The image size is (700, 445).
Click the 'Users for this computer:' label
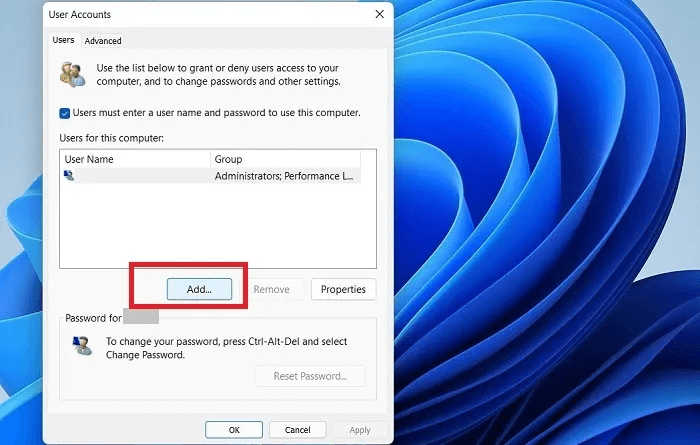click(x=112, y=138)
